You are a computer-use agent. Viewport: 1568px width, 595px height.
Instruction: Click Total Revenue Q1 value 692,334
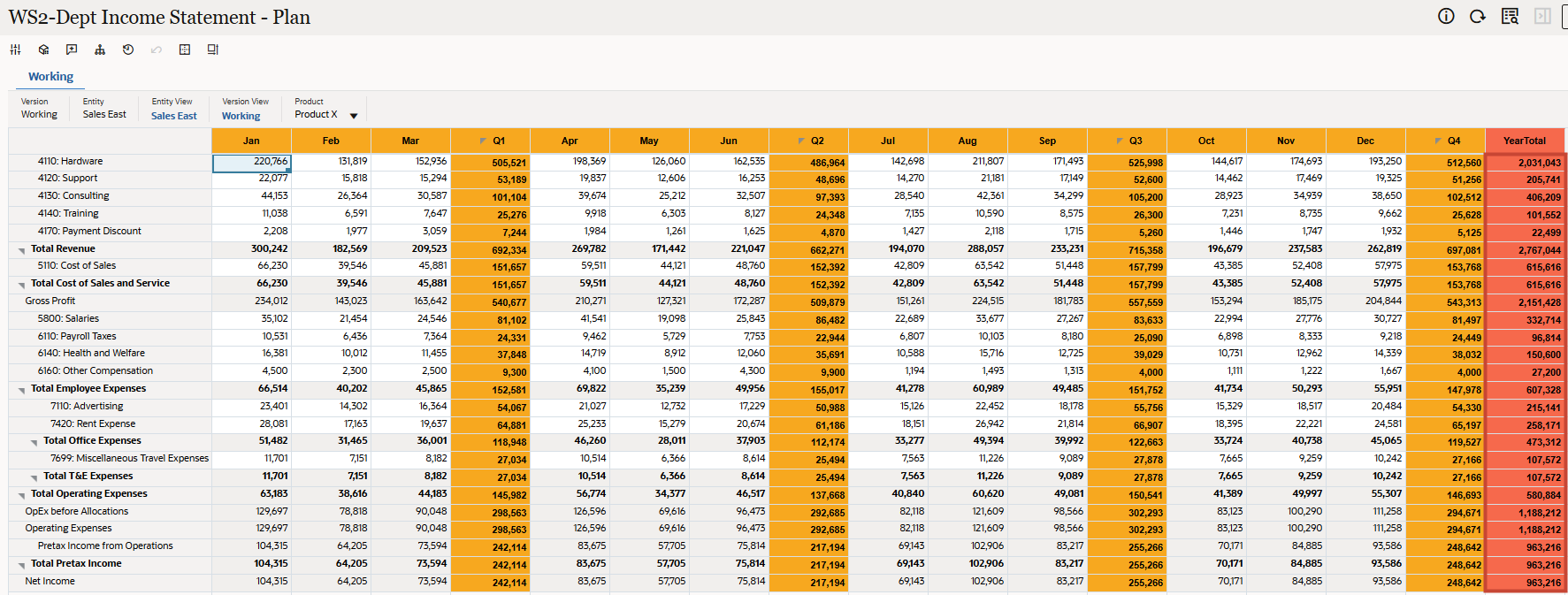point(490,250)
